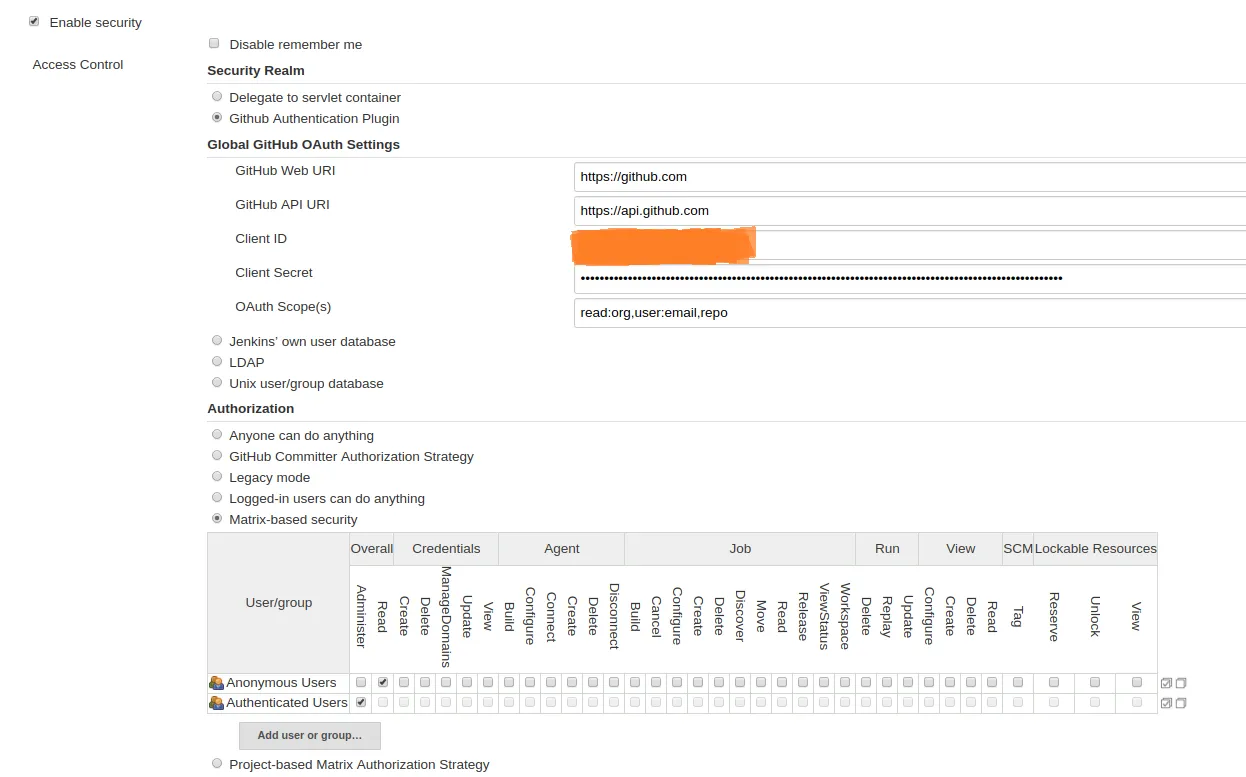Click the user icon beside Authenticated Users
The image size is (1246, 777).
[216, 703]
